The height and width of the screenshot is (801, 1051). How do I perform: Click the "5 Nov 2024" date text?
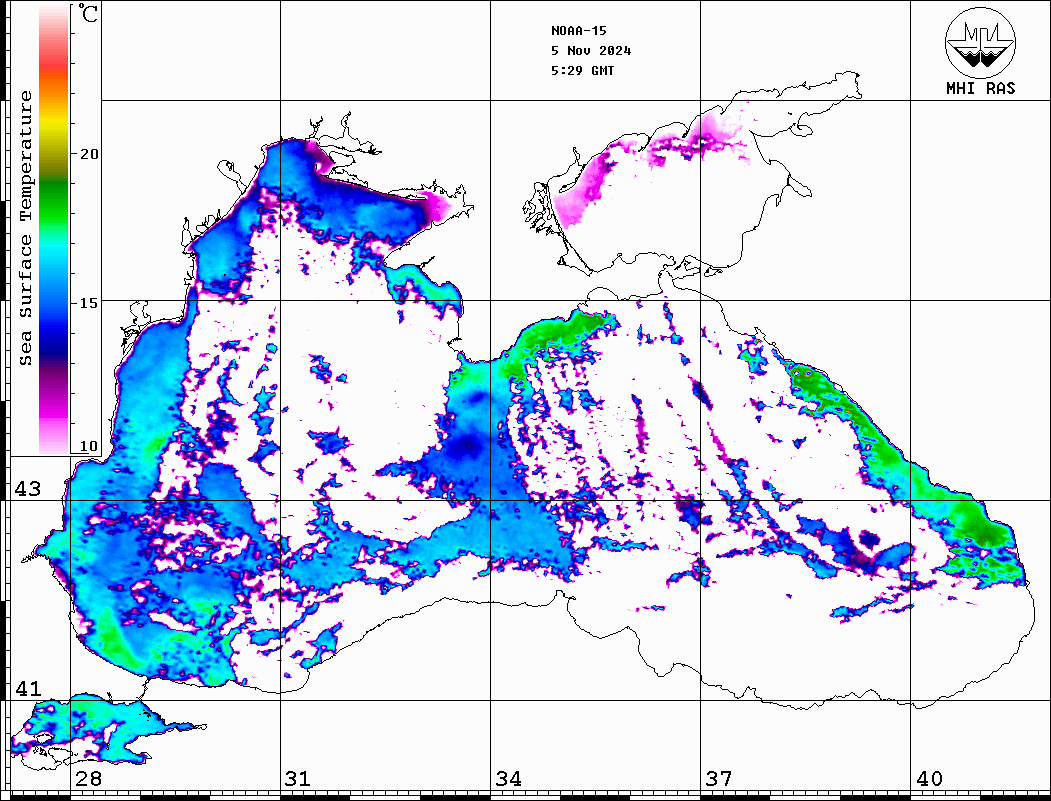pos(591,50)
